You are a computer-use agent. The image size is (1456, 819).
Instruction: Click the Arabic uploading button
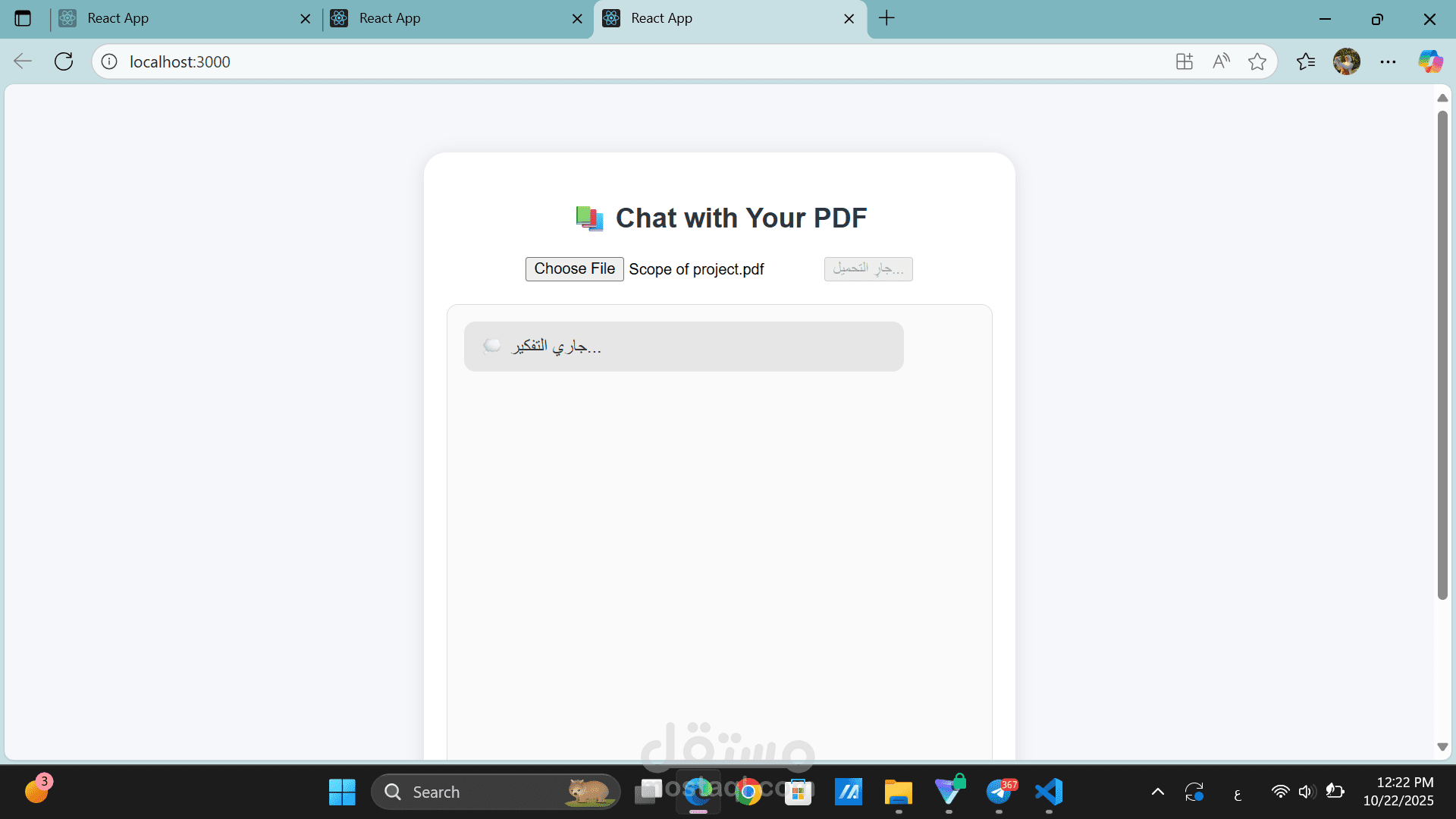pyautogui.click(x=868, y=269)
